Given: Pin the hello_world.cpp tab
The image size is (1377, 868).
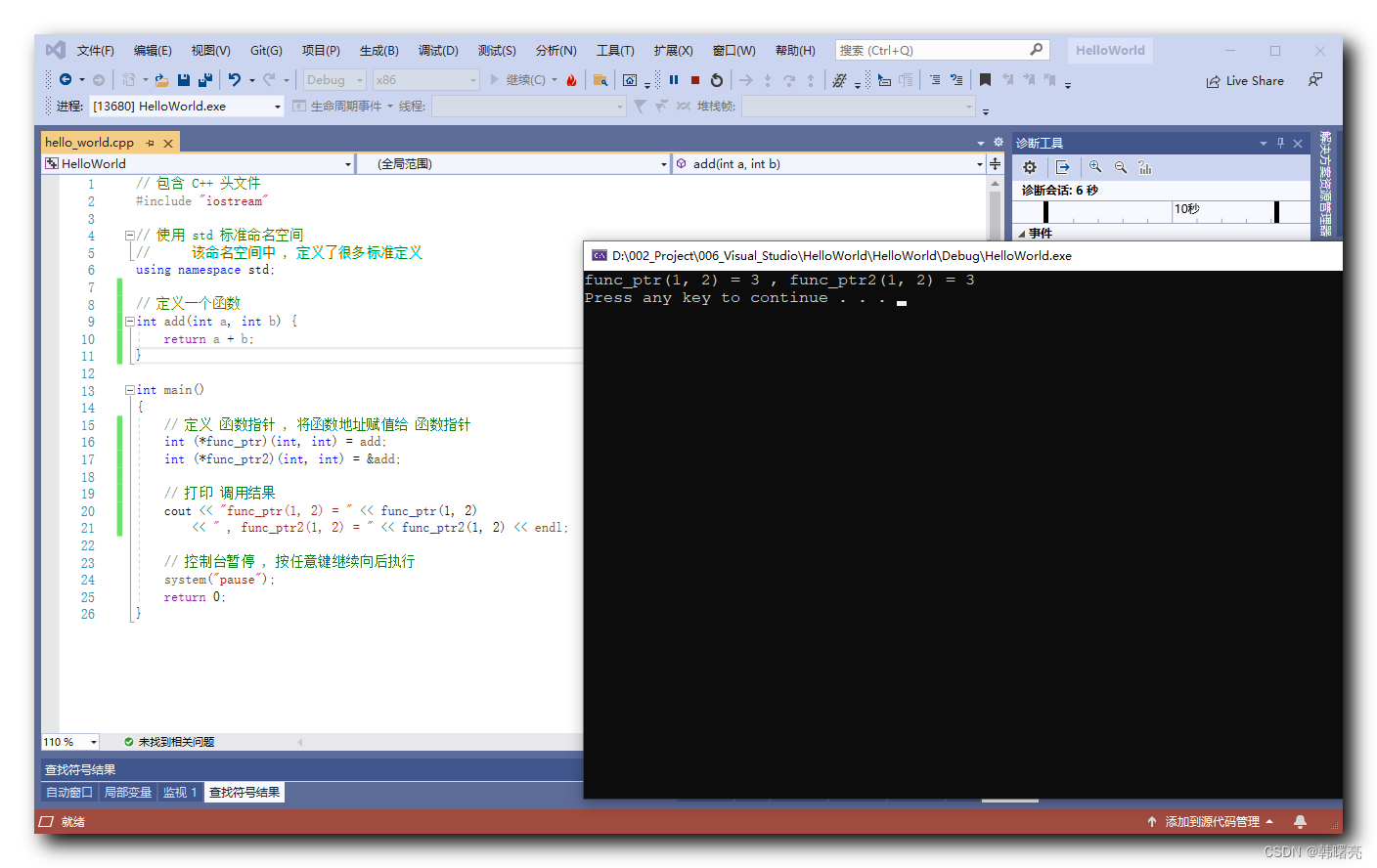Looking at the screenshot, I should click(x=150, y=143).
